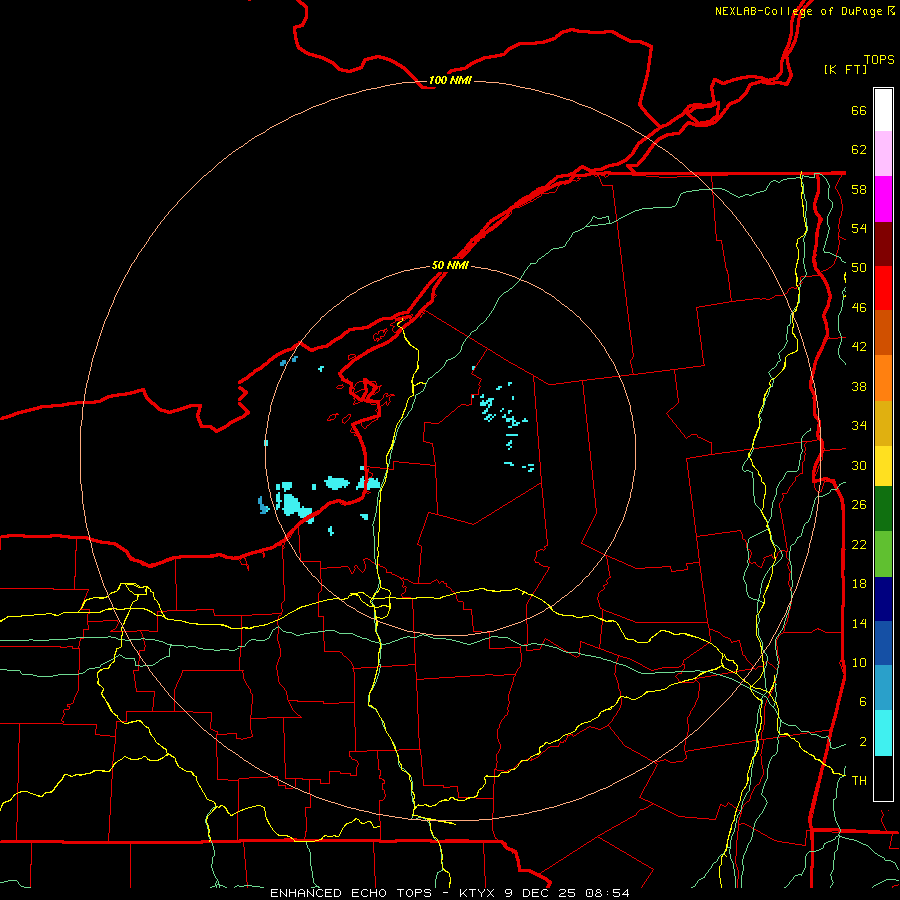Click the legend value "66"
900x900 pixels.
[x=859, y=110]
